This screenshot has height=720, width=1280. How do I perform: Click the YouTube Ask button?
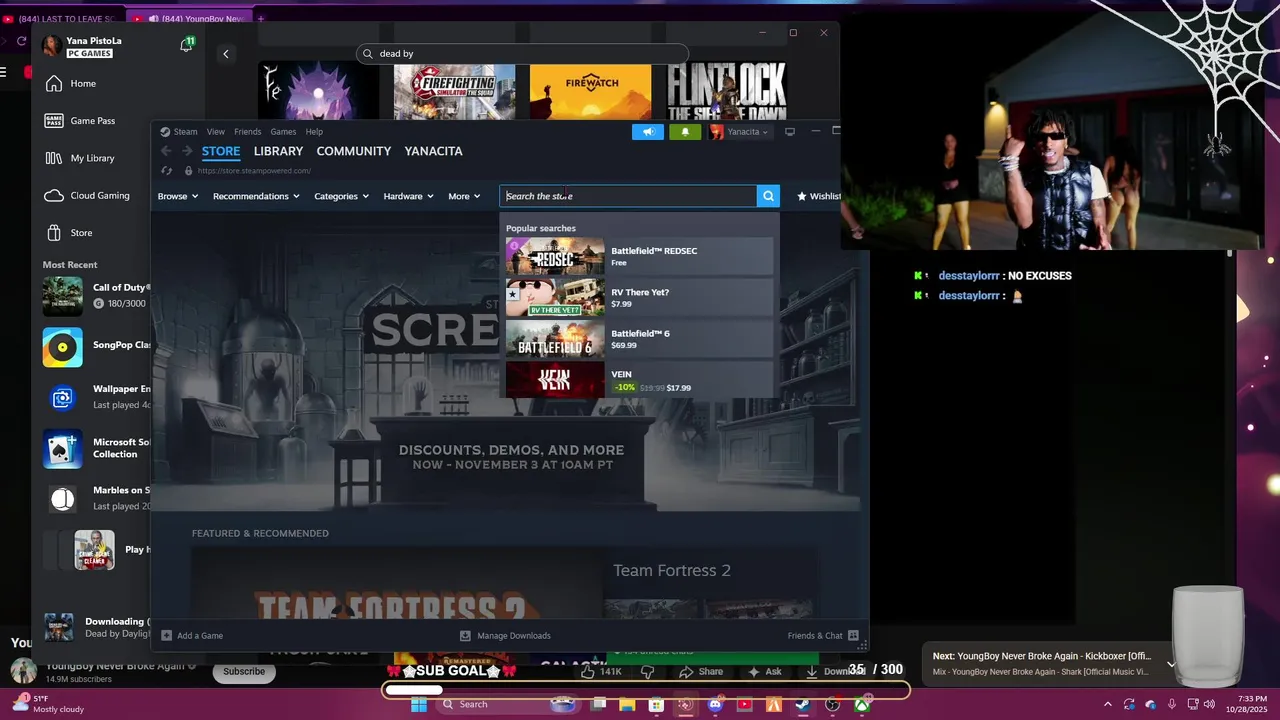click(763, 672)
